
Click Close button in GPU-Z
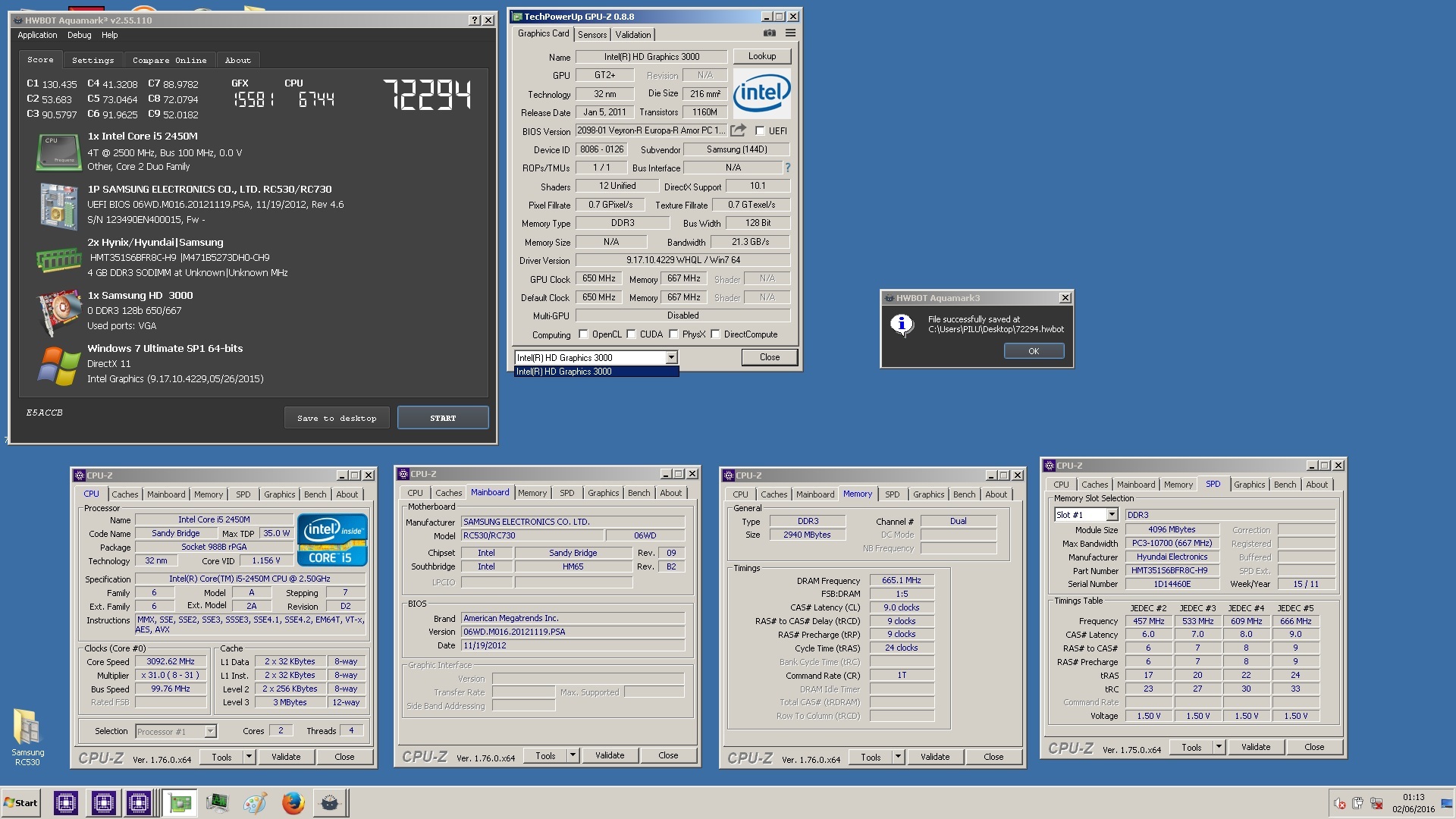[769, 357]
